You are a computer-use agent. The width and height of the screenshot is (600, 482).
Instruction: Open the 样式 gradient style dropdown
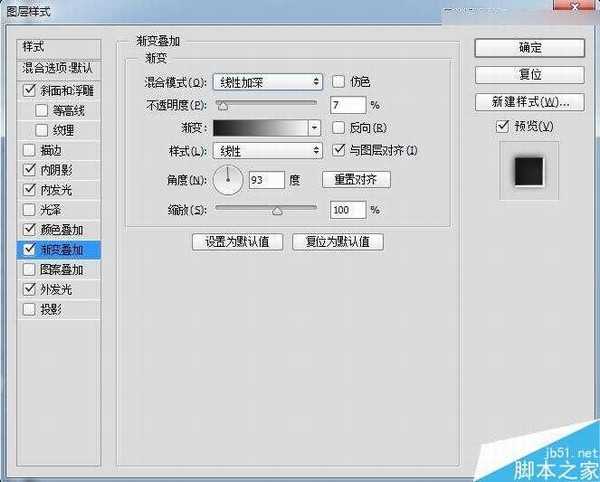[x=267, y=151]
